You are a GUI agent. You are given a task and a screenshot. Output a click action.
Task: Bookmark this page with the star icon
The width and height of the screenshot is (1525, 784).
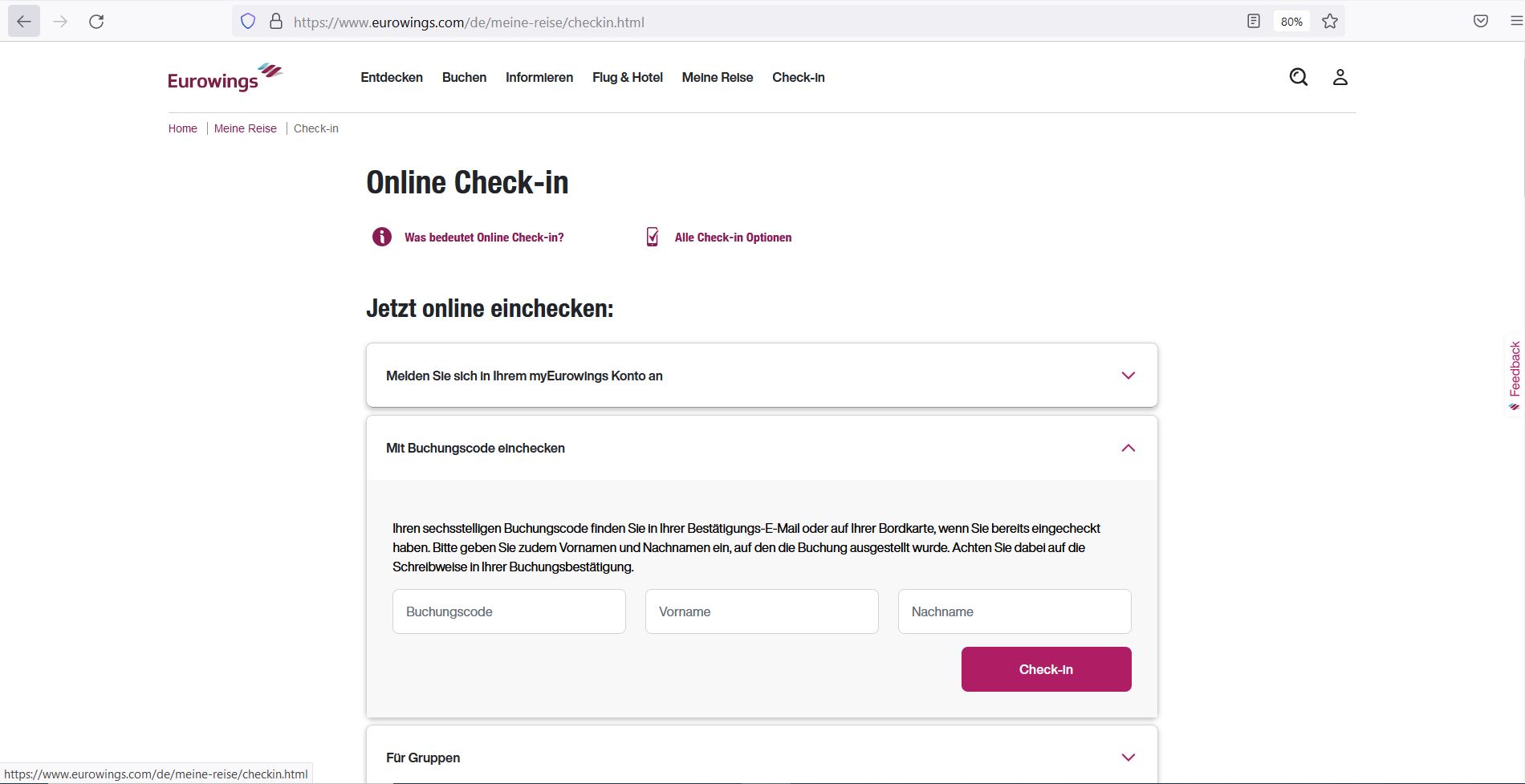click(x=1330, y=22)
